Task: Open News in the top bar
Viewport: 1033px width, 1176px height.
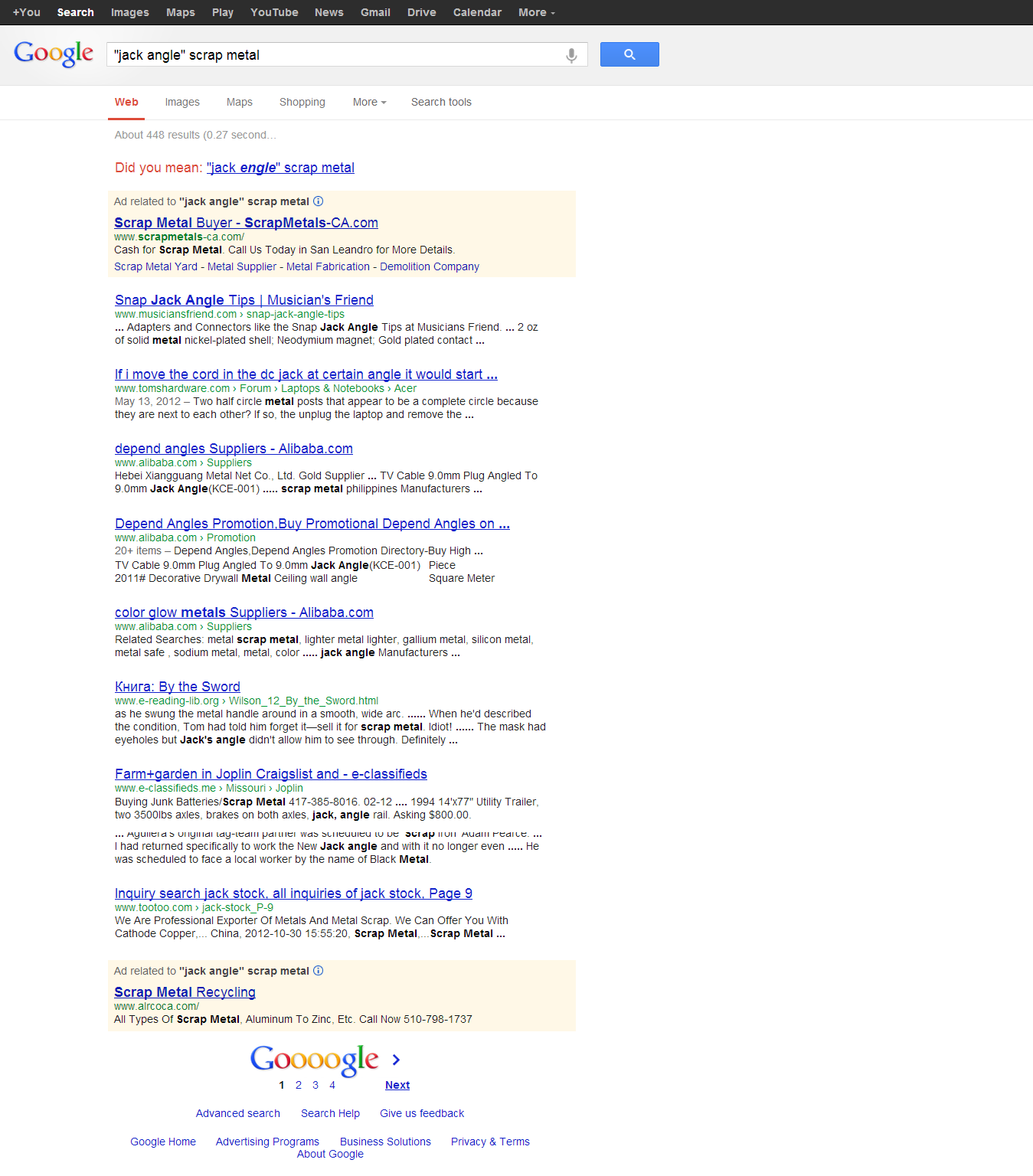Action: coord(329,12)
